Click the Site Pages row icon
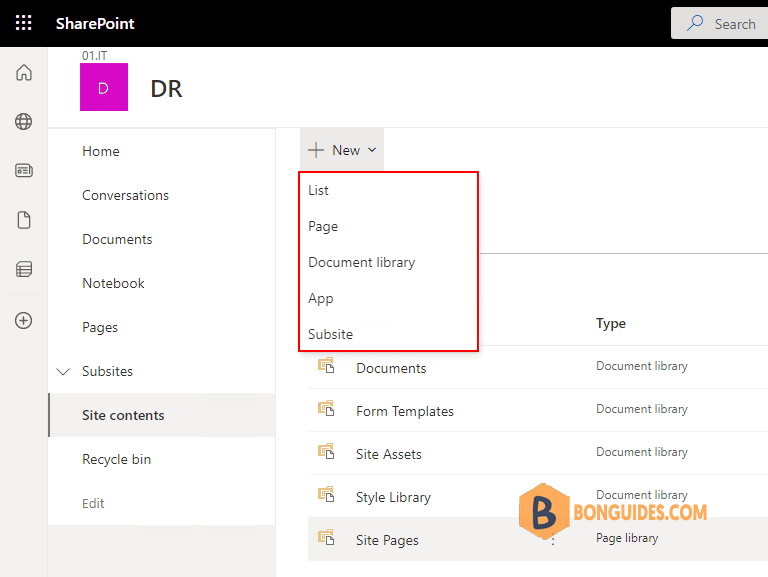The height and width of the screenshot is (577, 768). [326, 538]
